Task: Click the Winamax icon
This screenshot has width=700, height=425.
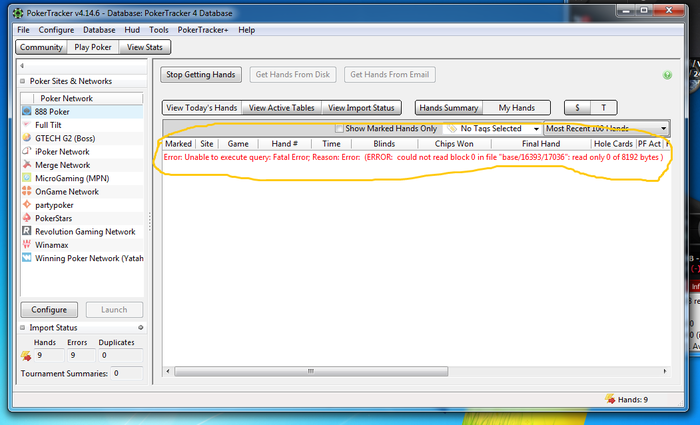Action: 27,244
